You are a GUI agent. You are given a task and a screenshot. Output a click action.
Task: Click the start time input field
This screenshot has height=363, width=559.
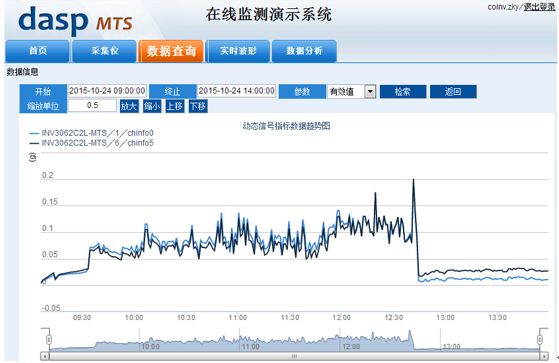(107, 91)
